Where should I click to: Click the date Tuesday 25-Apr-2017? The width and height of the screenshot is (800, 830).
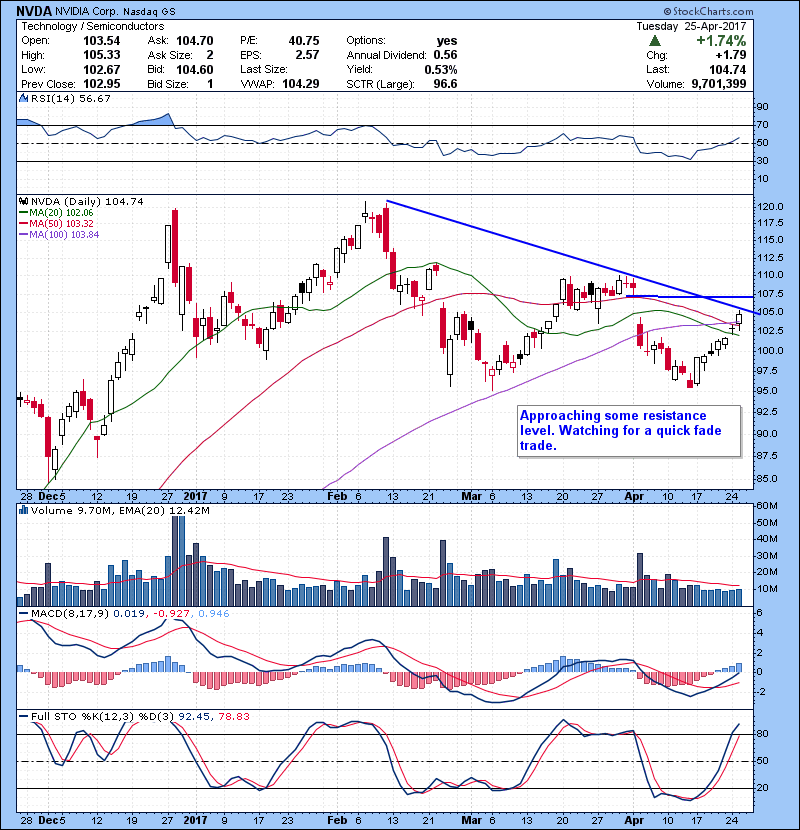tap(691, 26)
